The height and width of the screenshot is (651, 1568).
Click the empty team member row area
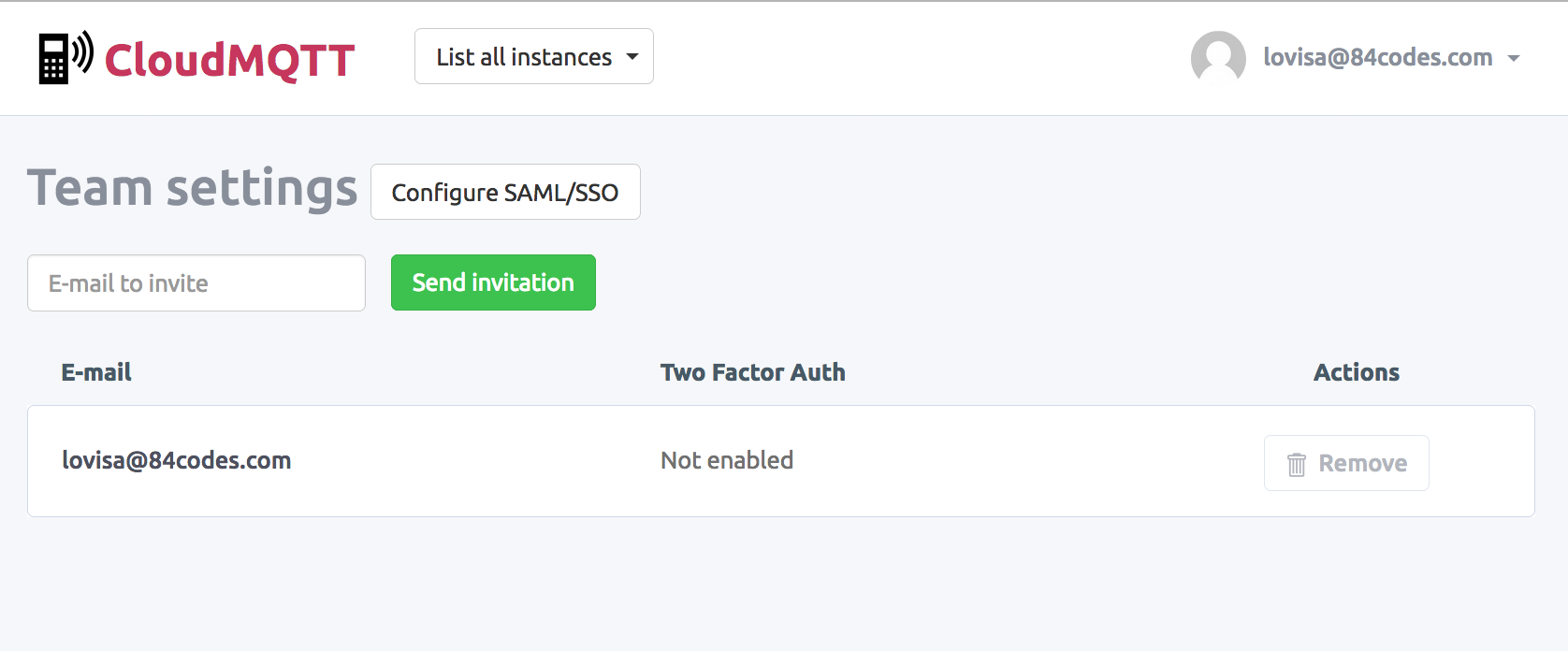pos(1029,461)
